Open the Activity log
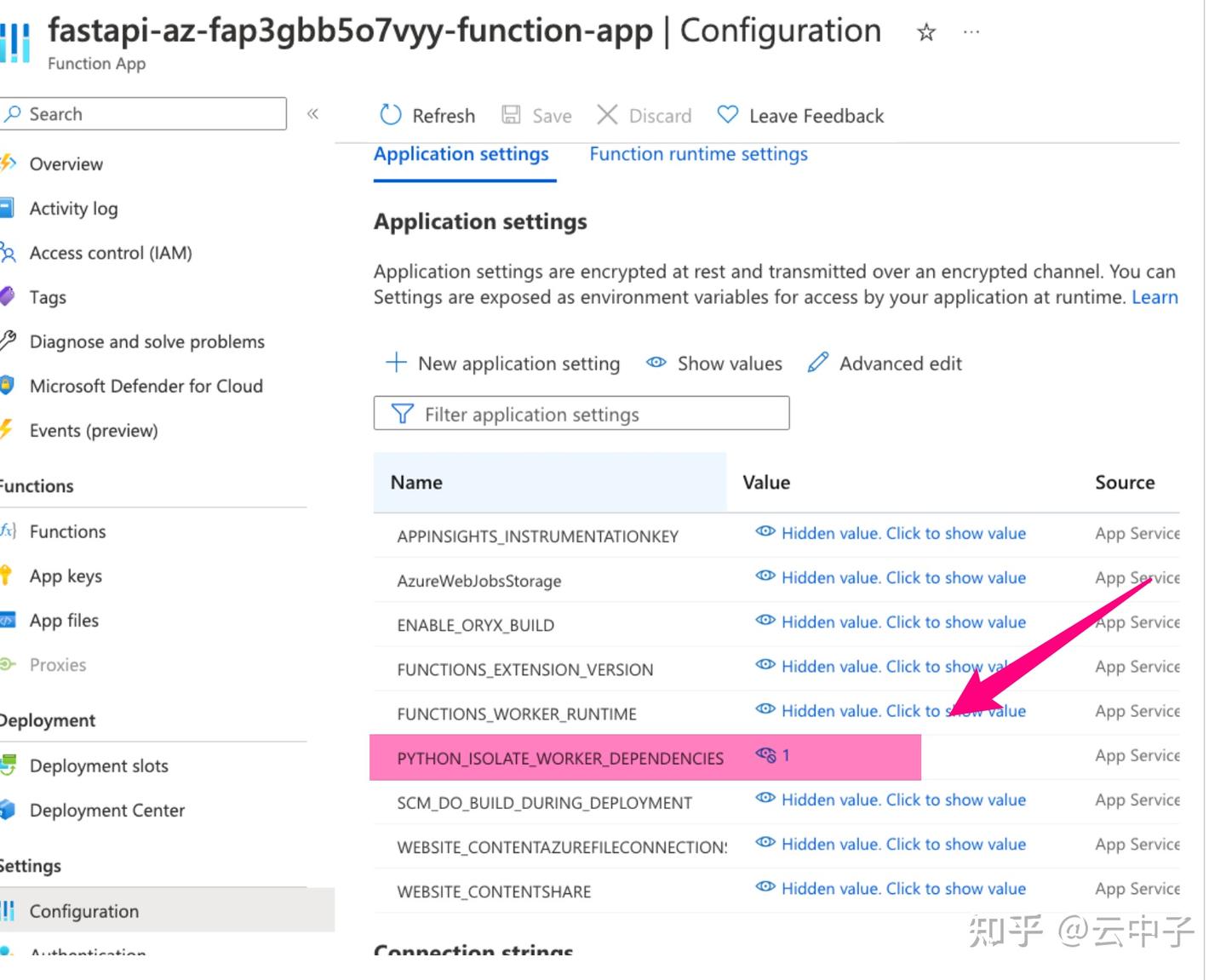The height and width of the screenshot is (980, 1226). [73, 208]
